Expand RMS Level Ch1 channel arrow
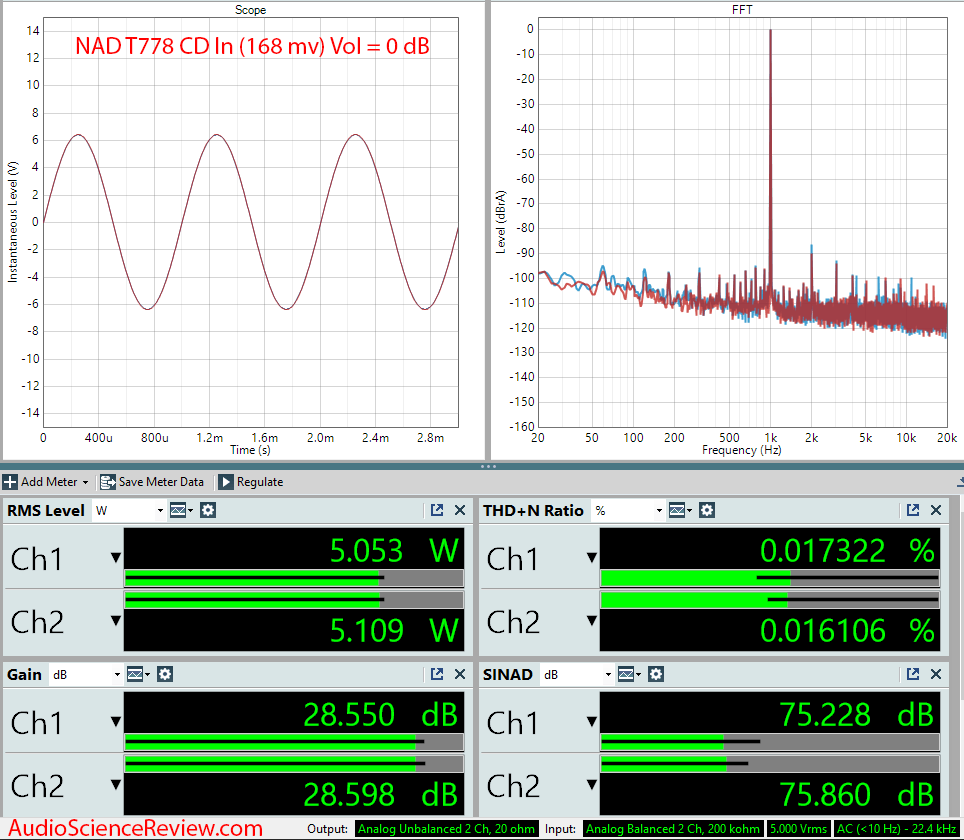Viewport: 964px width, 840px height. click(116, 558)
